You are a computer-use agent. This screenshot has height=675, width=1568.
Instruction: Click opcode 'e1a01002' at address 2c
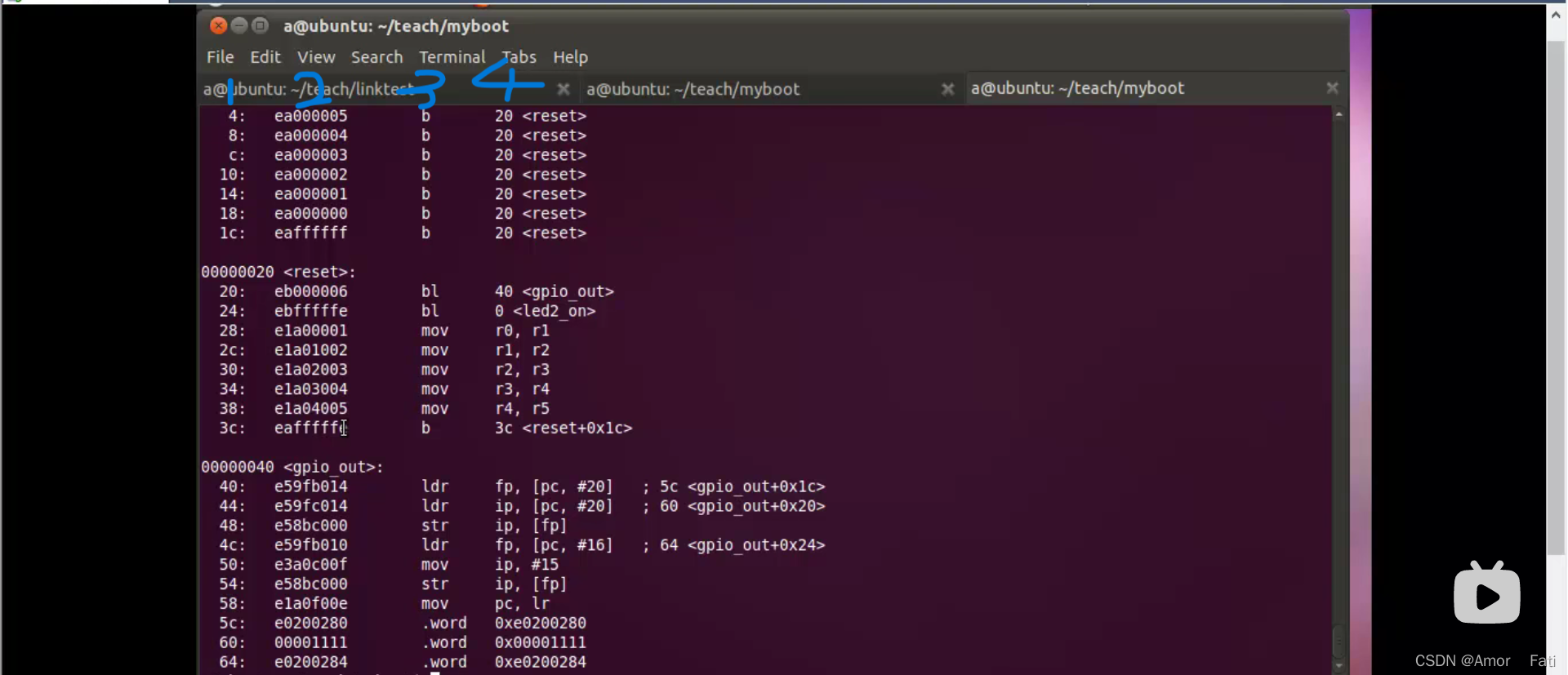310,350
